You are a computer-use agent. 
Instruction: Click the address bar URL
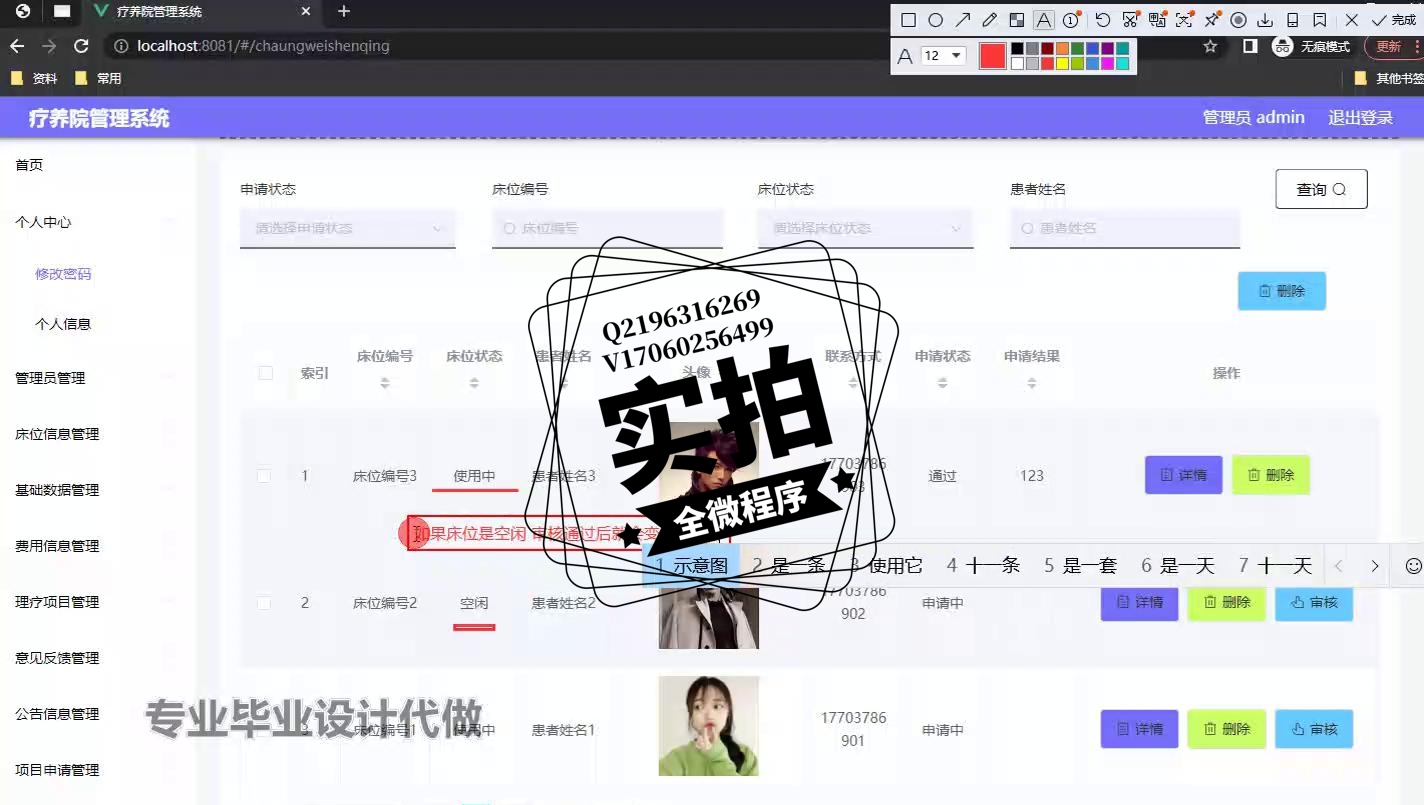(x=263, y=46)
